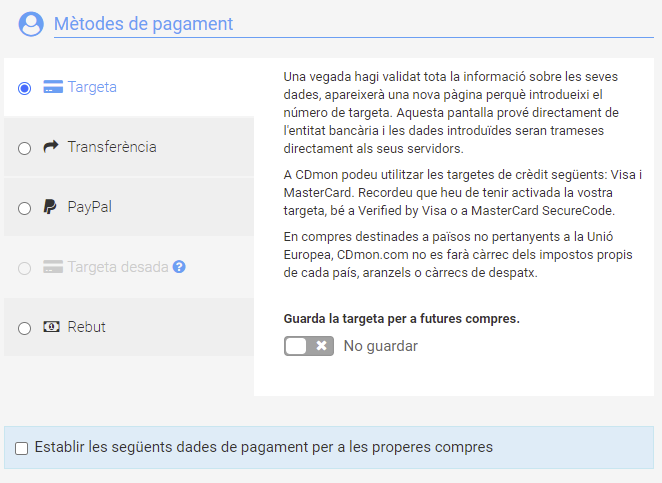The width and height of the screenshot is (662, 483).
Task: Click the 'No guardar' label text
Action: coord(380,346)
